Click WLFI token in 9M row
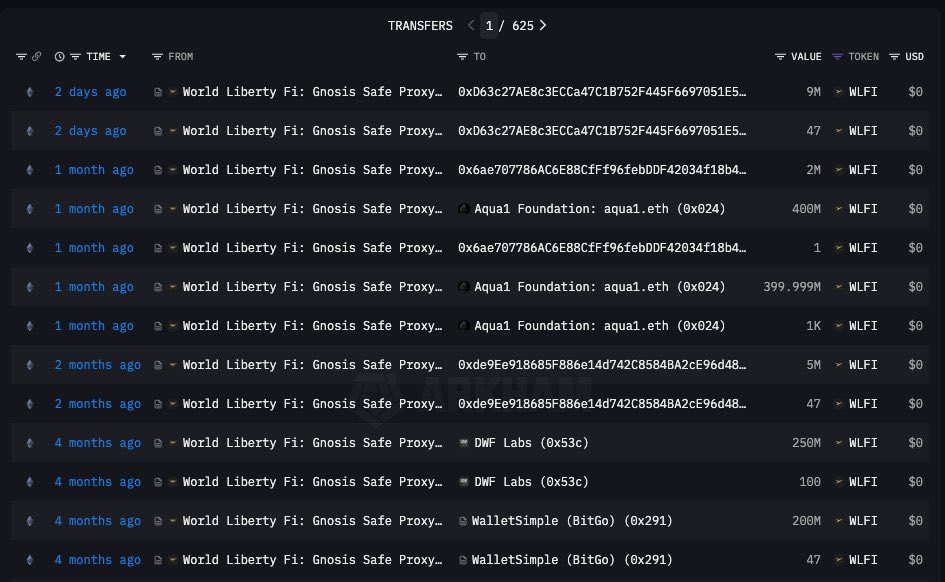 point(863,92)
